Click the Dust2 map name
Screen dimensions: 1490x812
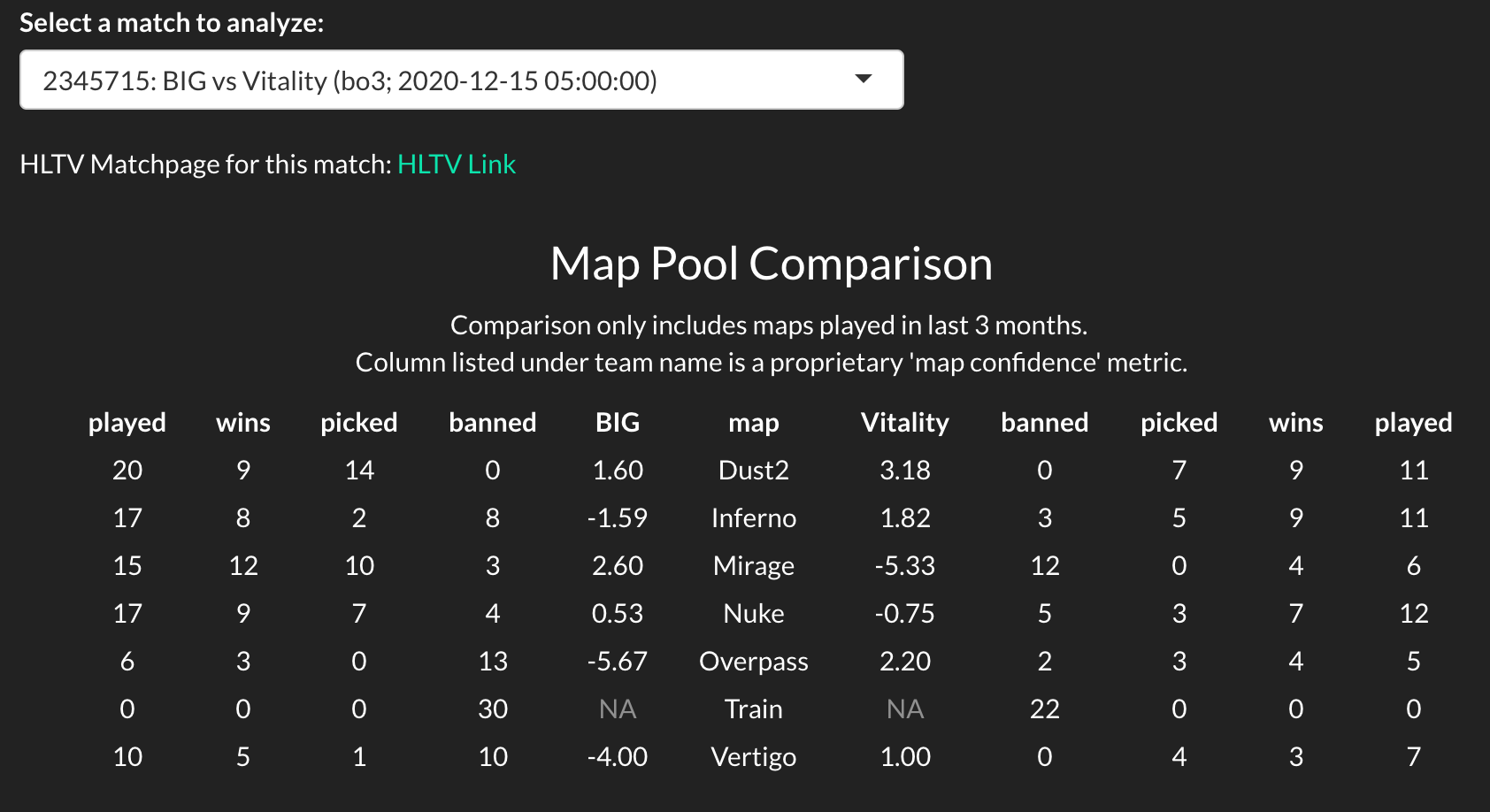pos(753,471)
